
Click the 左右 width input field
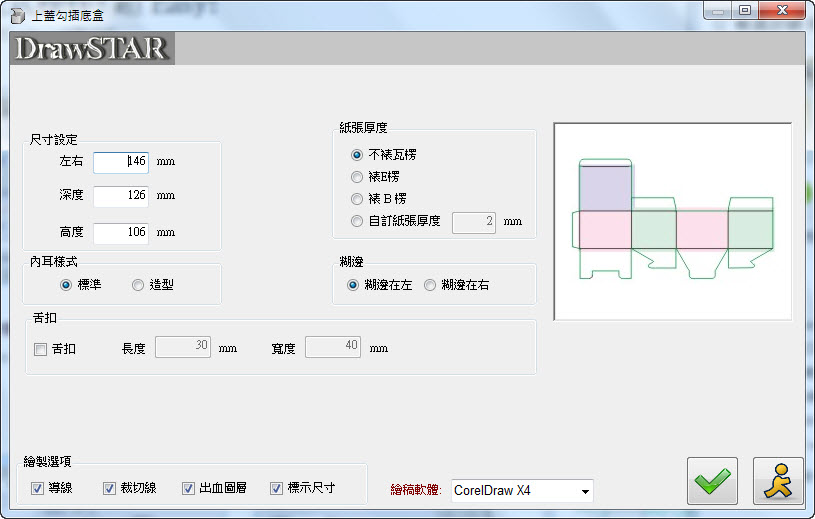tap(121, 161)
